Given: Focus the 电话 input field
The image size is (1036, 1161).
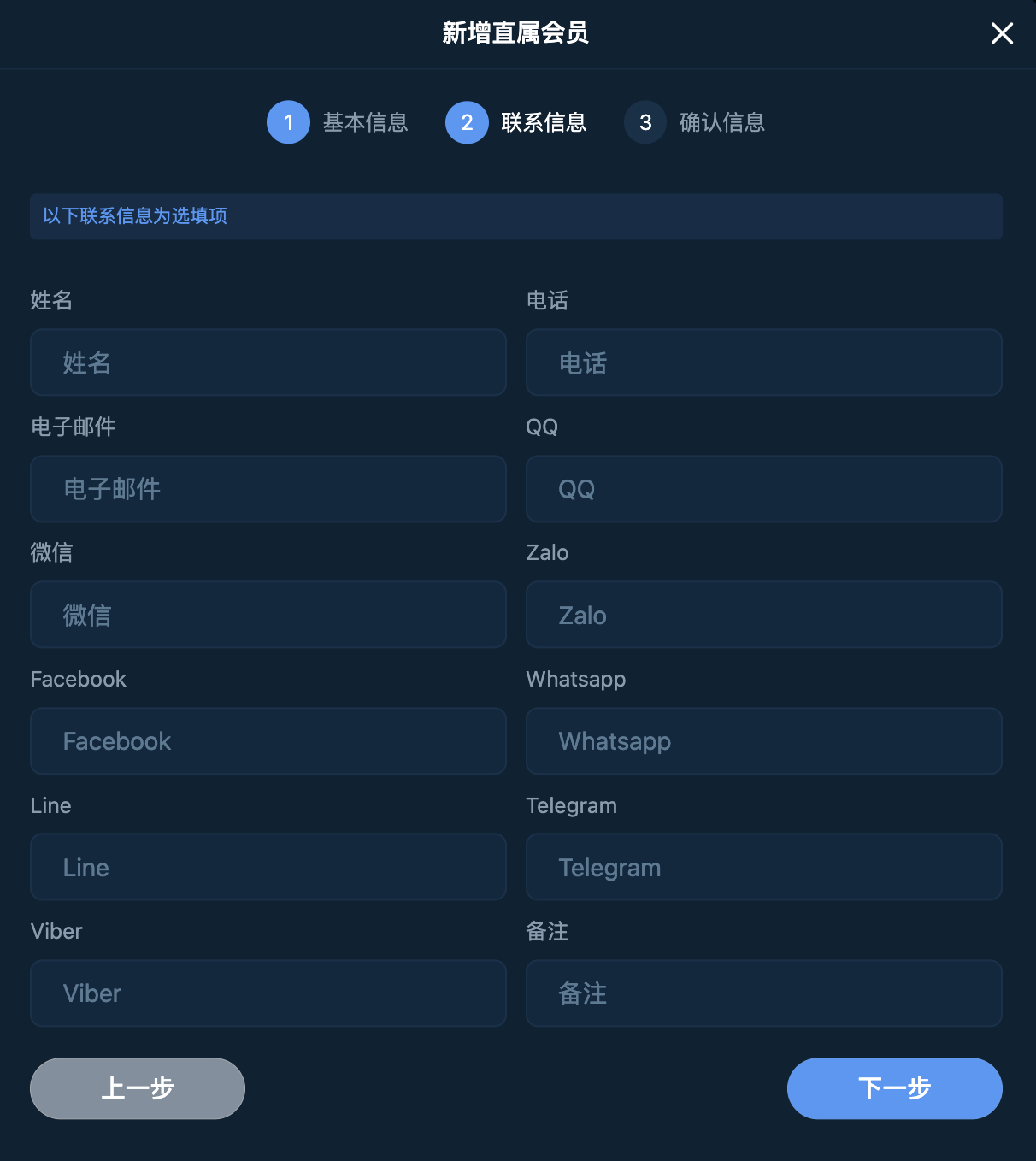Looking at the screenshot, I should point(764,362).
